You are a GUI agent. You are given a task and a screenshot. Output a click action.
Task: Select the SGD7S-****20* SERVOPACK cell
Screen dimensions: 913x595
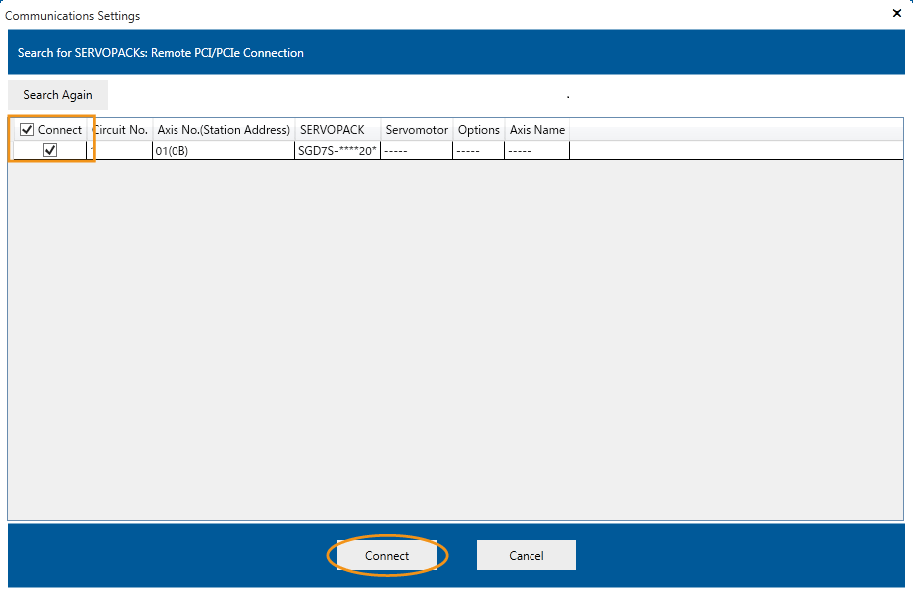click(x=337, y=151)
